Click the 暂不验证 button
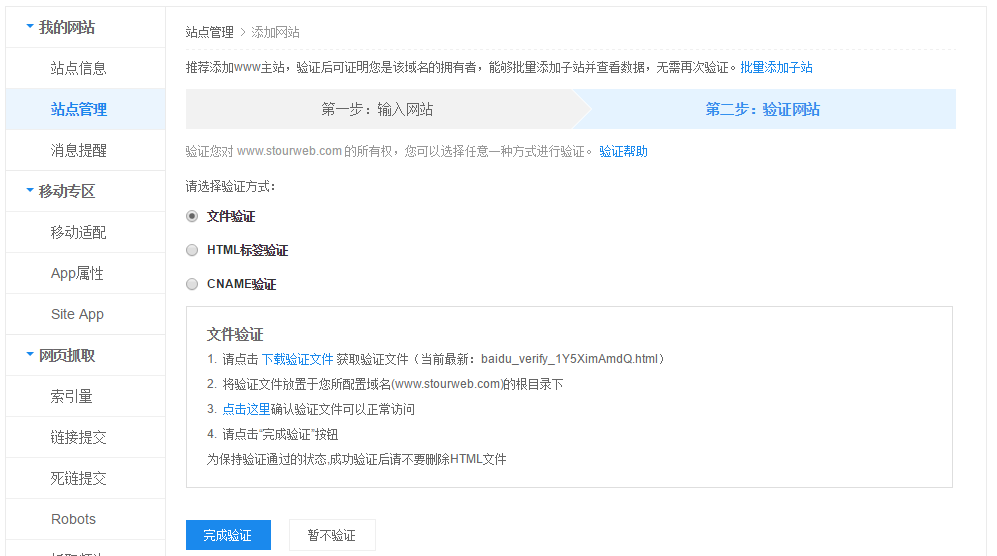Viewport: 997px width, 556px height. point(331,535)
